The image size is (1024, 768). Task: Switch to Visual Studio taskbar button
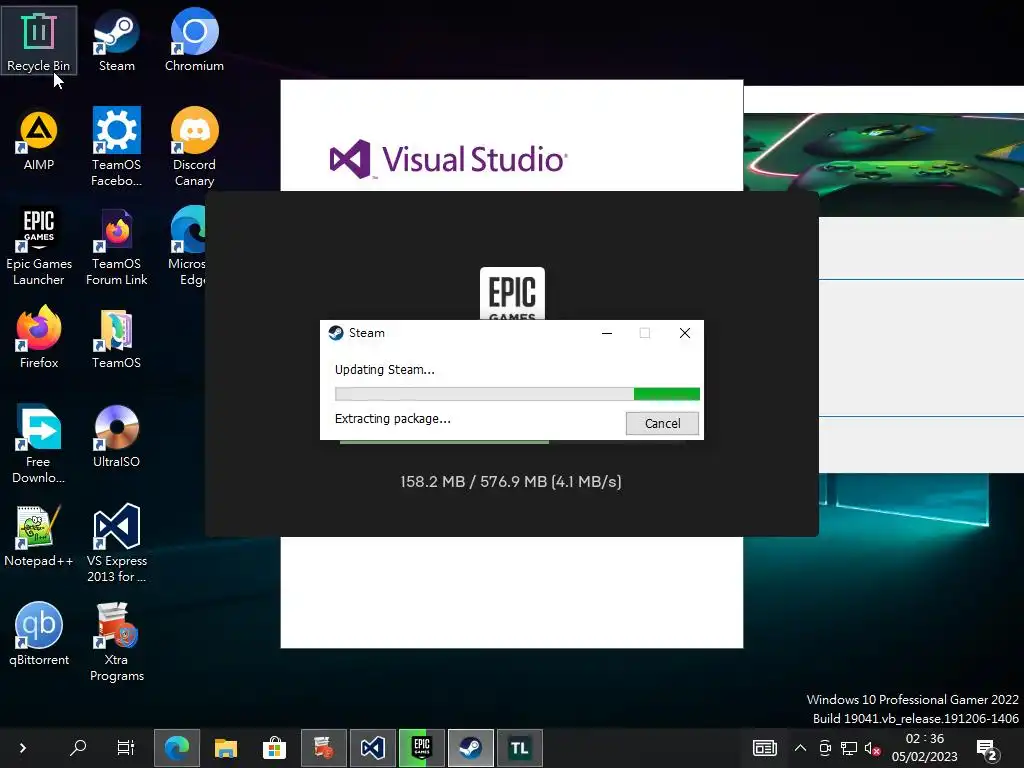click(372, 748)
